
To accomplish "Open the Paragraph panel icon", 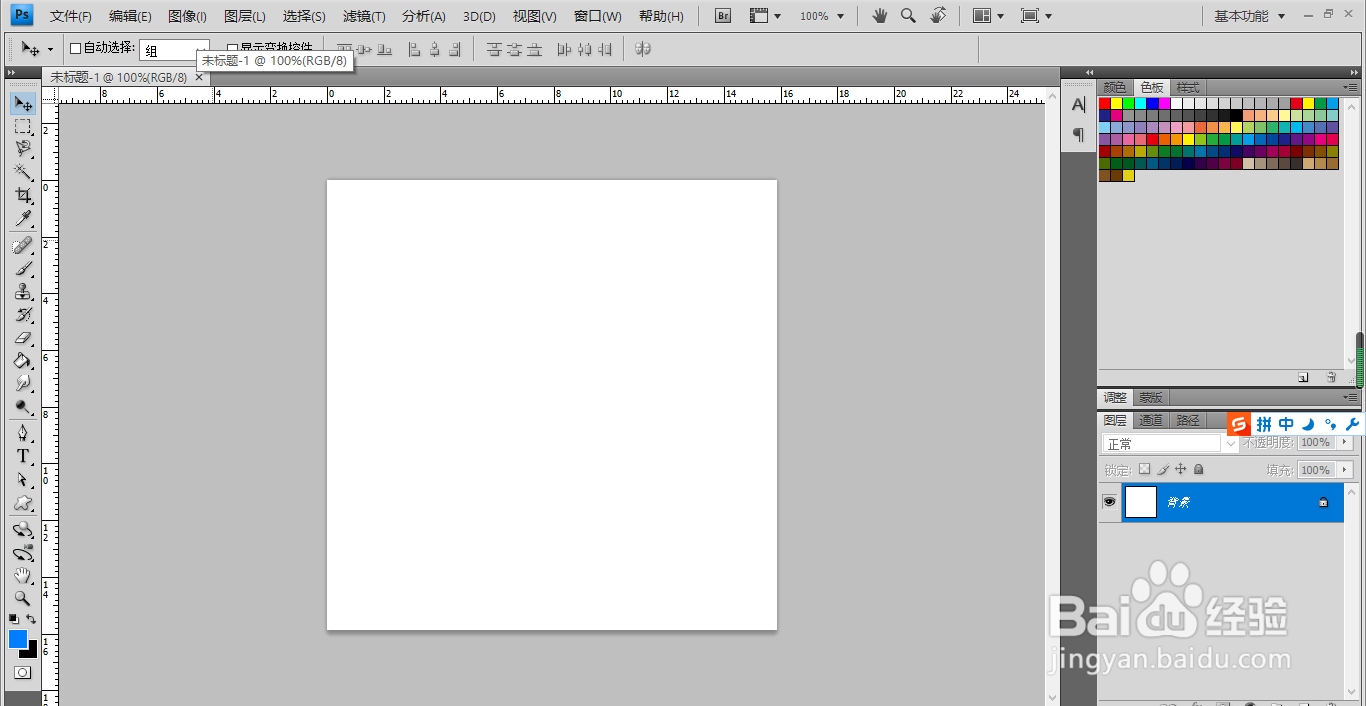I will (1078, 134).
